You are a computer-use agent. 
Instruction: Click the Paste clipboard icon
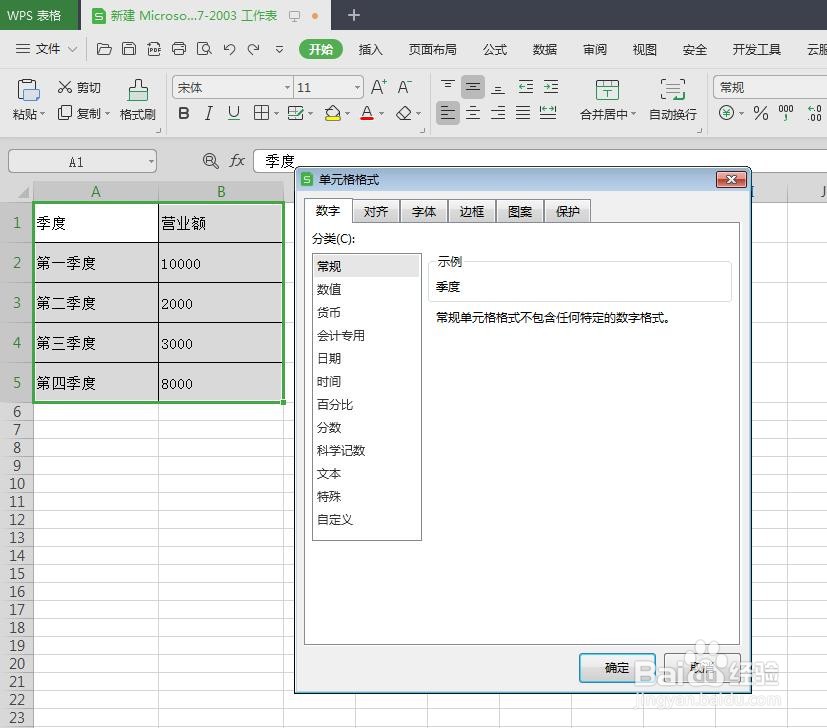pos(28,90)
